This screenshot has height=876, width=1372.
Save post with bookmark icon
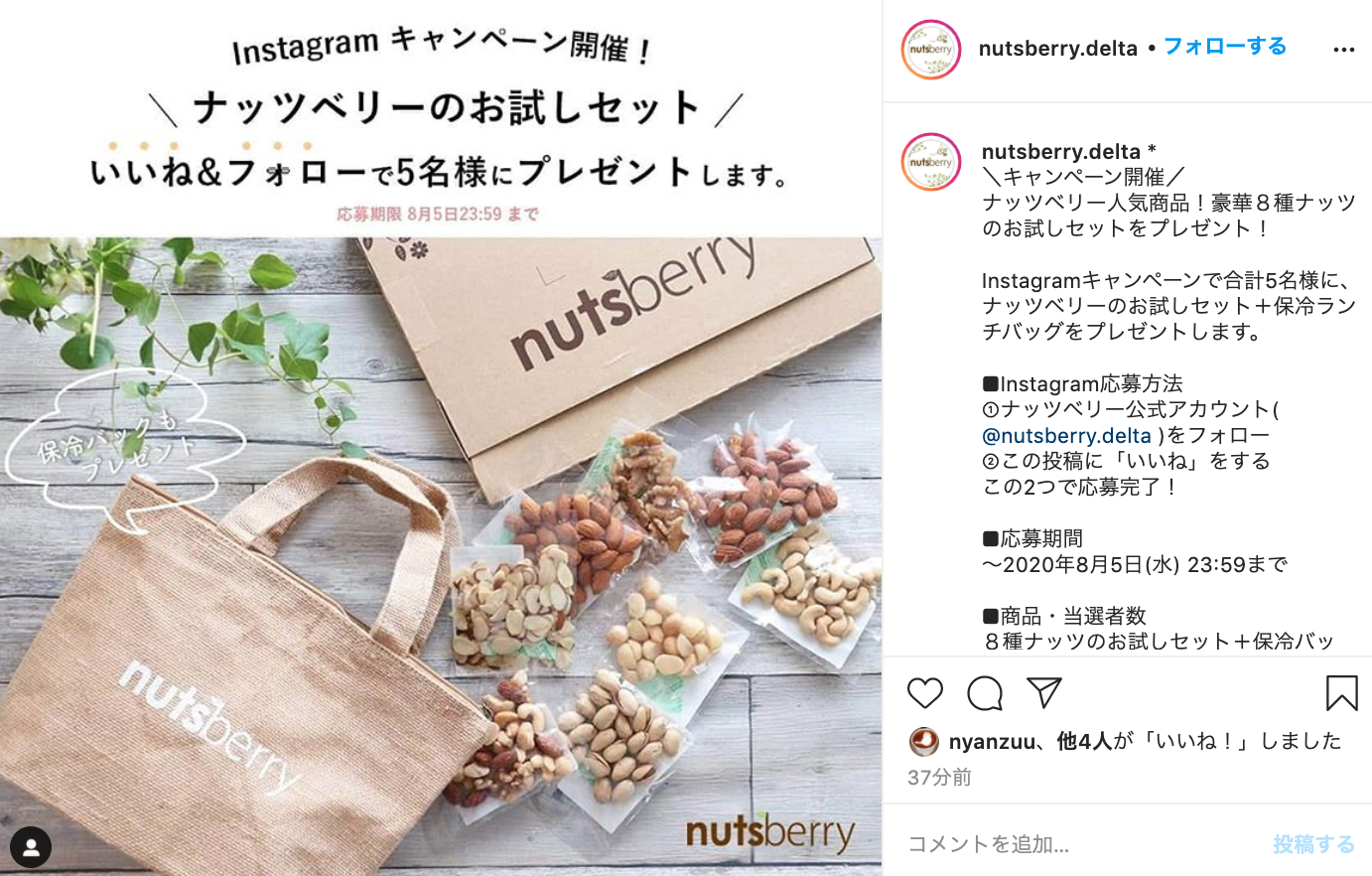[x=1341, y=692]
